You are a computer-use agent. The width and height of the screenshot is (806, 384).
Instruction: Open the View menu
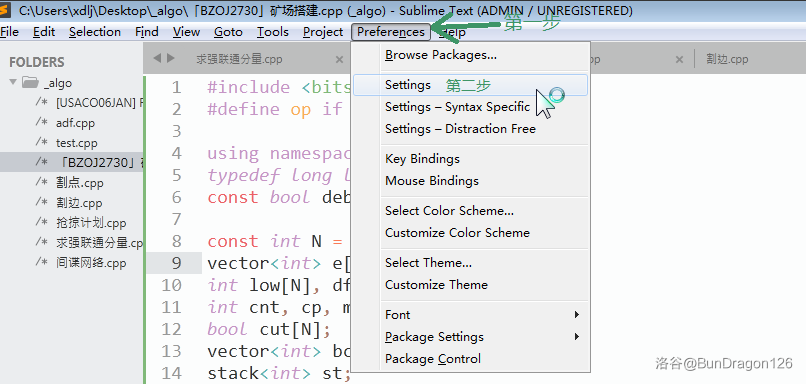(x=186, y=32)
